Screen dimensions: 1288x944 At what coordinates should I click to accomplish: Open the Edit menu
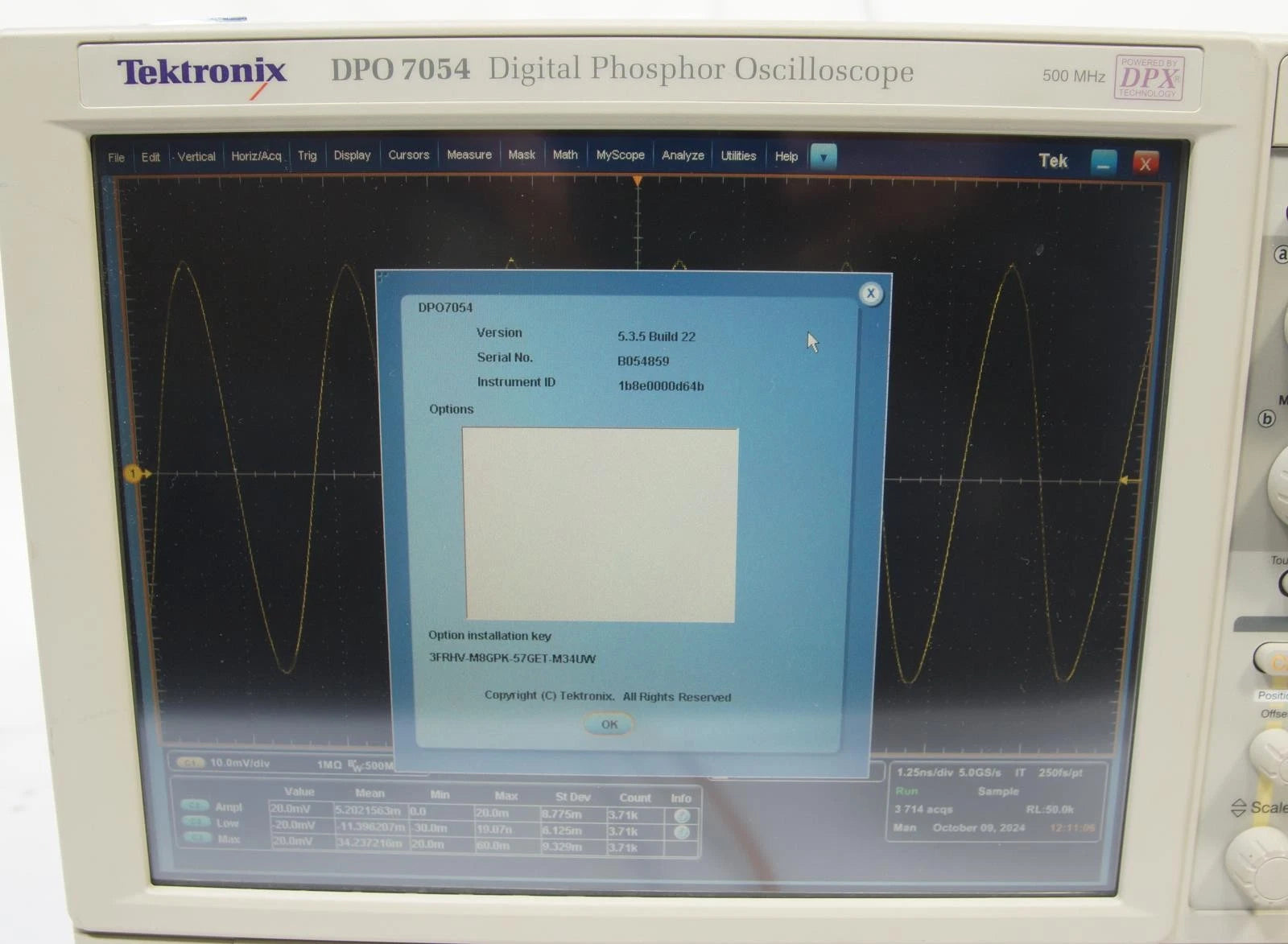(151, 157)
